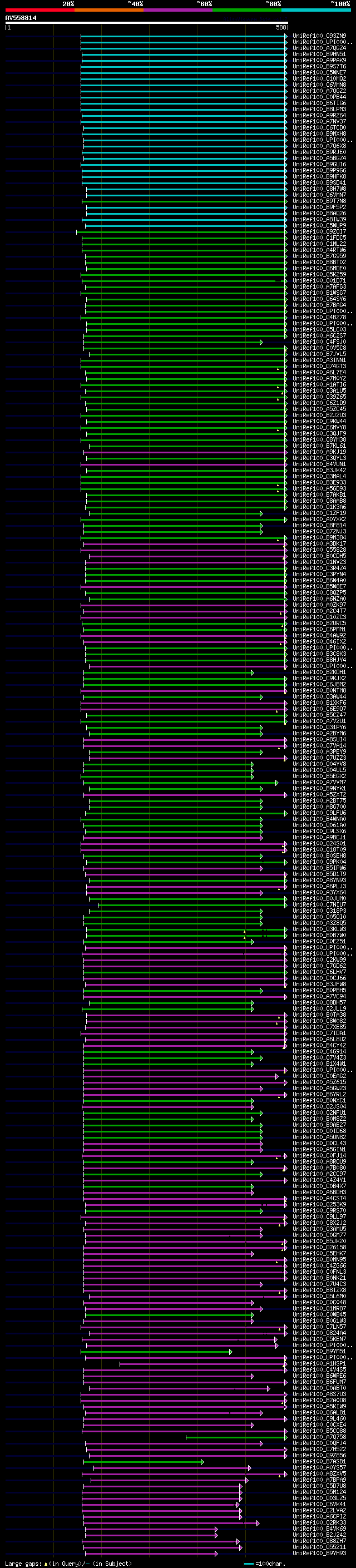
Task: Select the UniRef100_B9SD41 label
Action: tap(319, 182)
